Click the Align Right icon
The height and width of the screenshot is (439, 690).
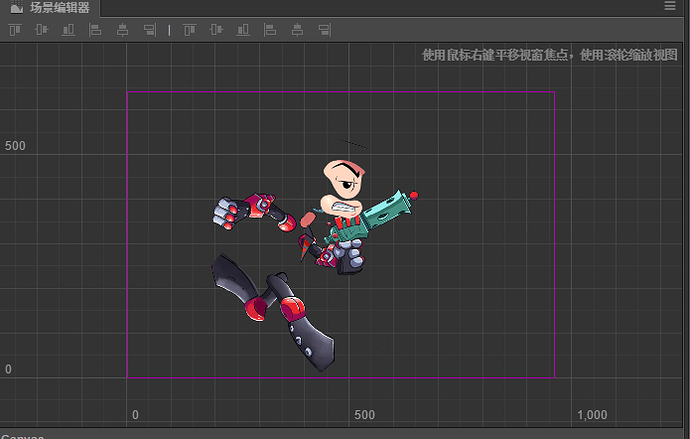point(149,30)
